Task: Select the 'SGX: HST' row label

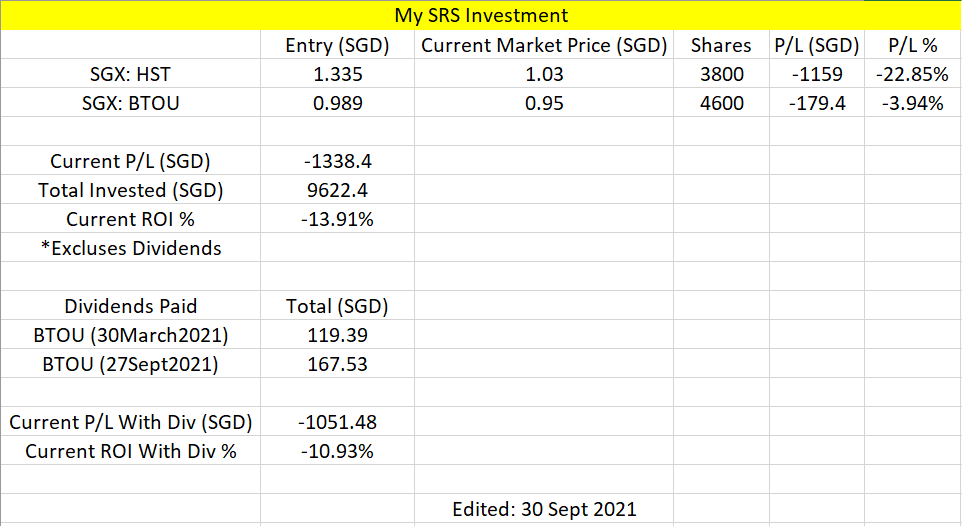Action: point(130,74)
